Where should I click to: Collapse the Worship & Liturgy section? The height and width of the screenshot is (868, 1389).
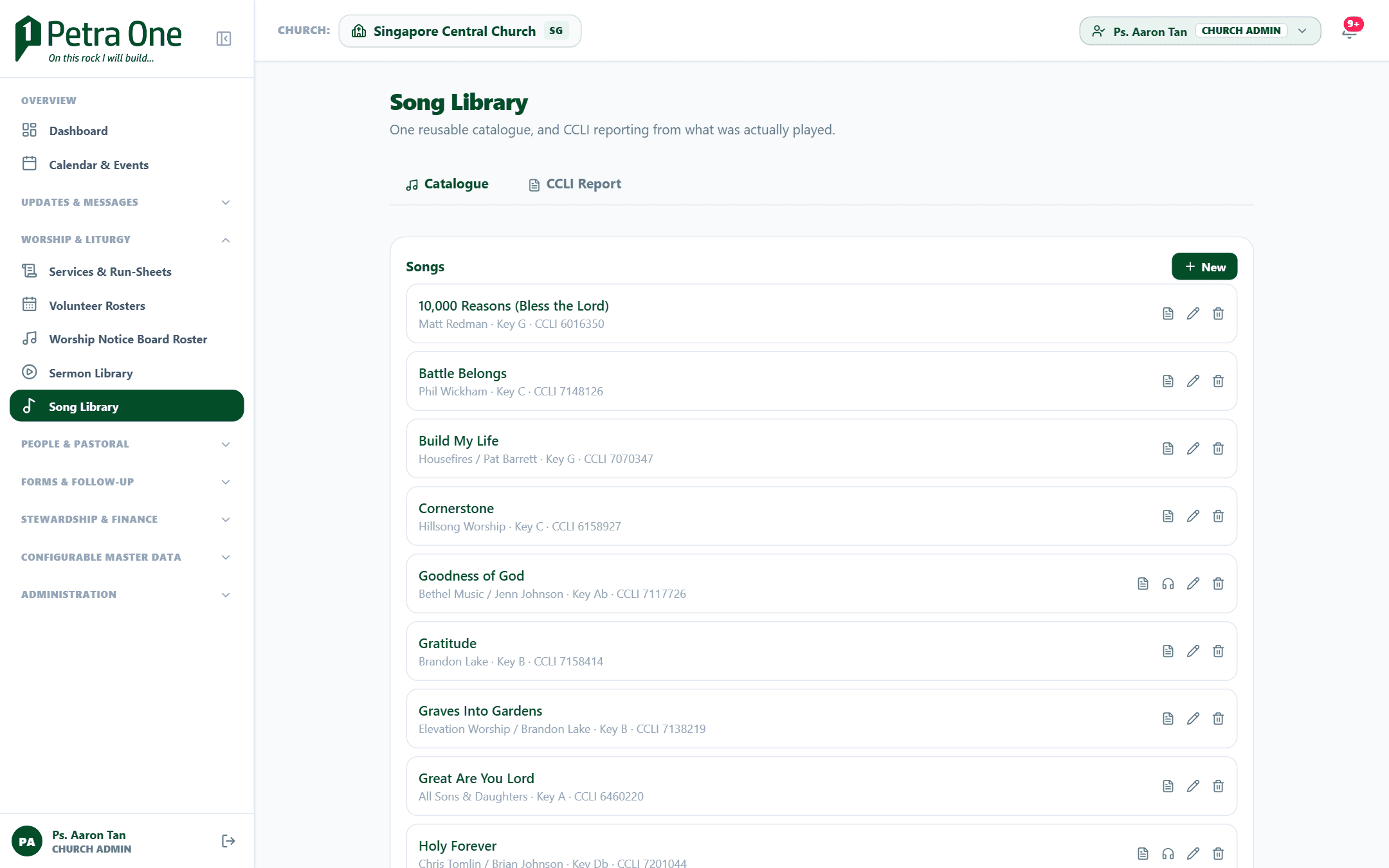(x=126, y=240)
